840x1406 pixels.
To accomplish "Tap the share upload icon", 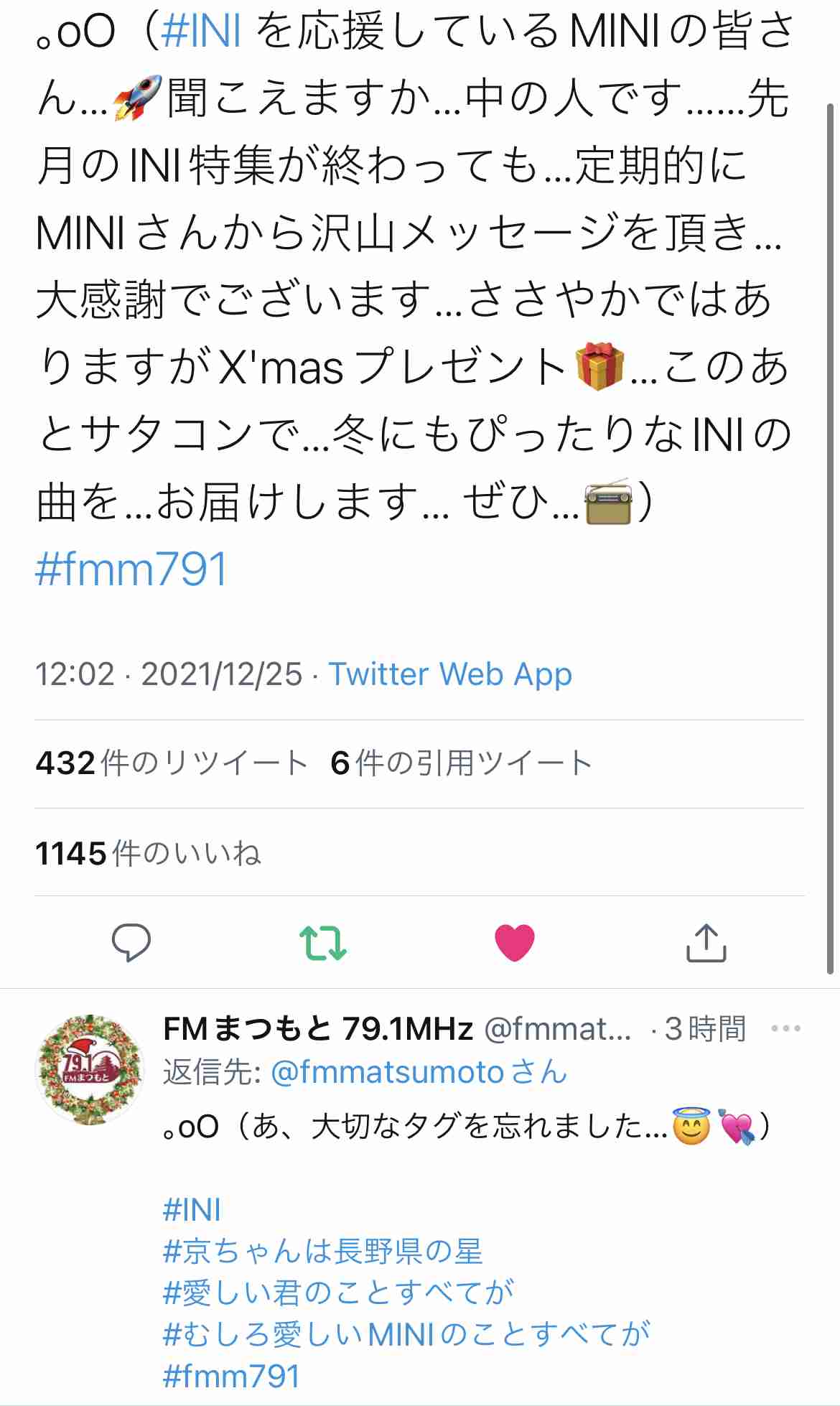I will coord(706,942).
